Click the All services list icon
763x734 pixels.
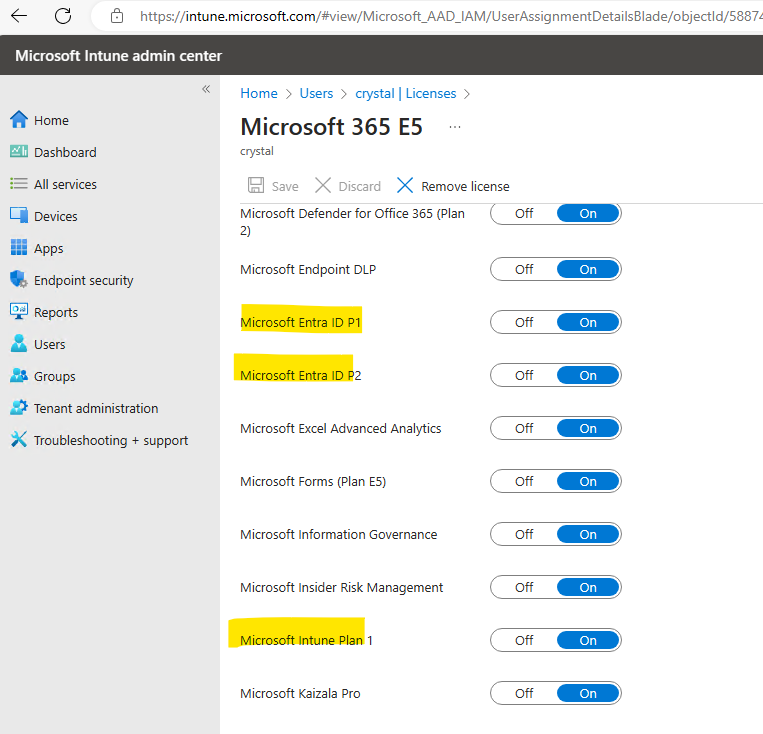coord(19,184)
